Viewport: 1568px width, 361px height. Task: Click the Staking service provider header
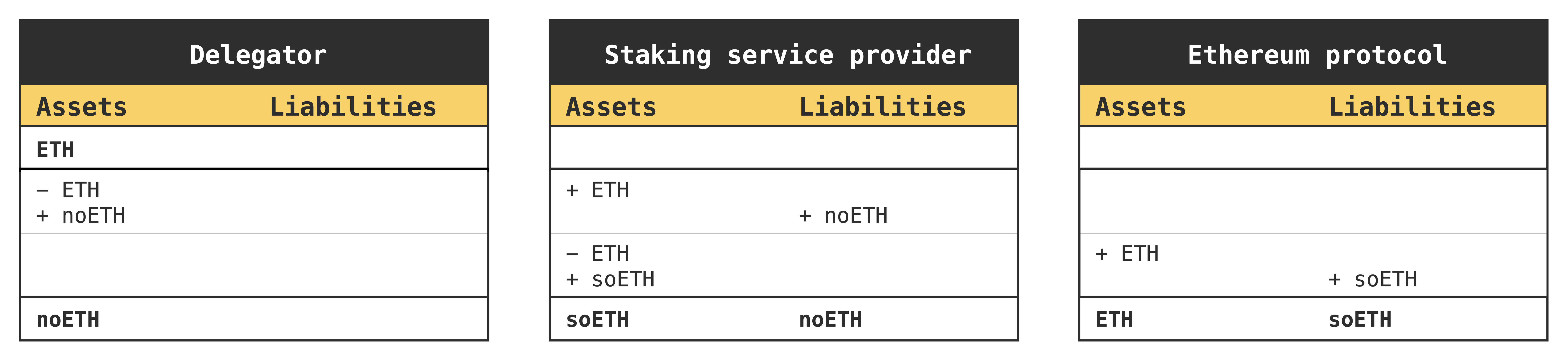pos(788,55)
